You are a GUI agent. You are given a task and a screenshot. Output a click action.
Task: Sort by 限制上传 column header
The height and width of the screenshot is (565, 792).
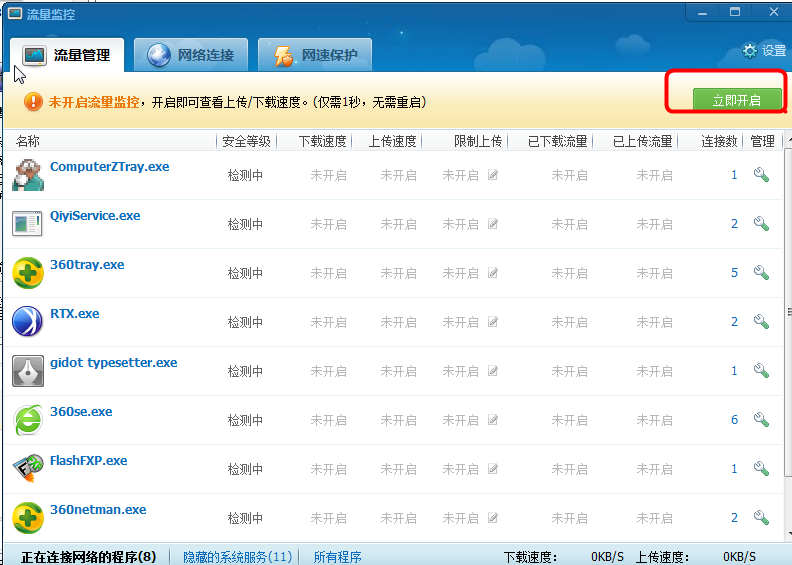point(465,141)
